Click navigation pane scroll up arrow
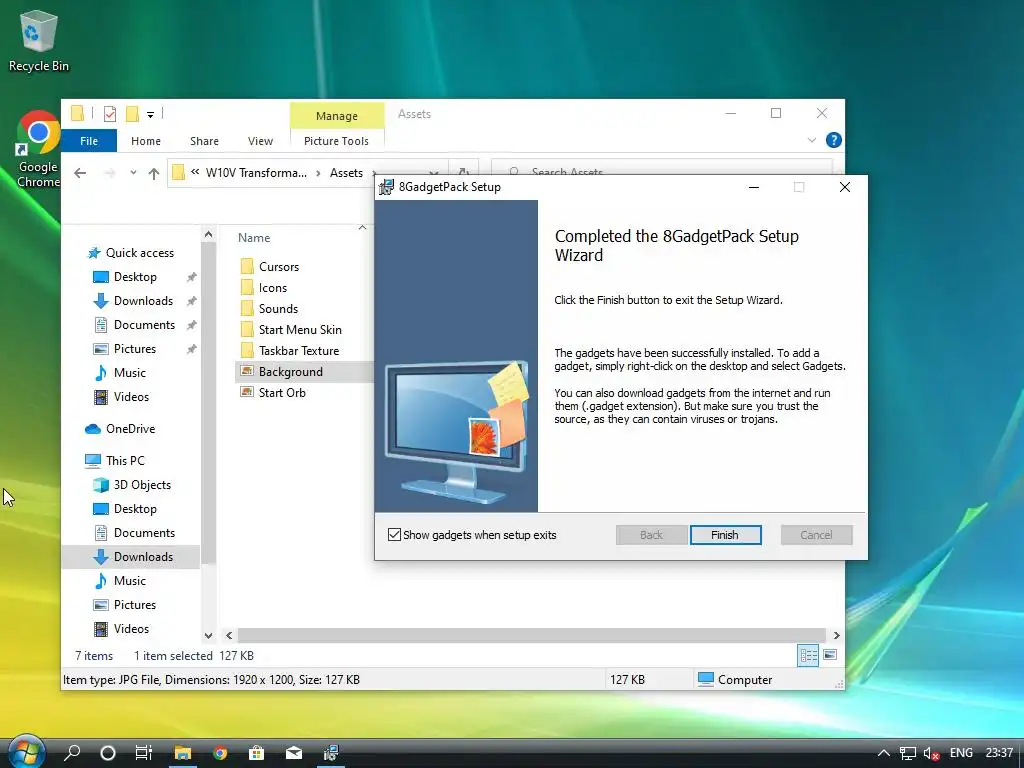The height and width of the screenshot is (768, 1024). 208,234
